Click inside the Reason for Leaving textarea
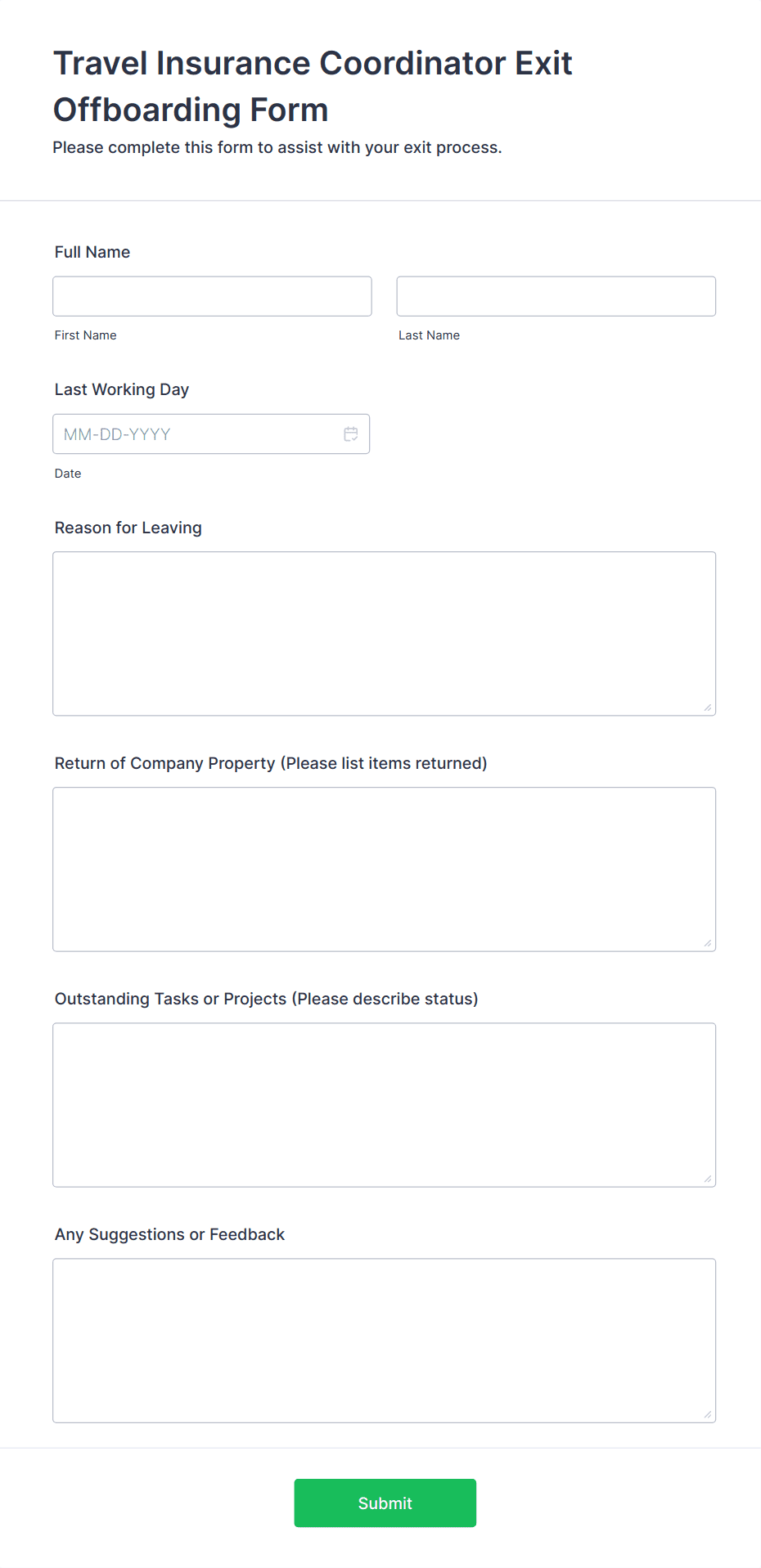 pos(385,634)
